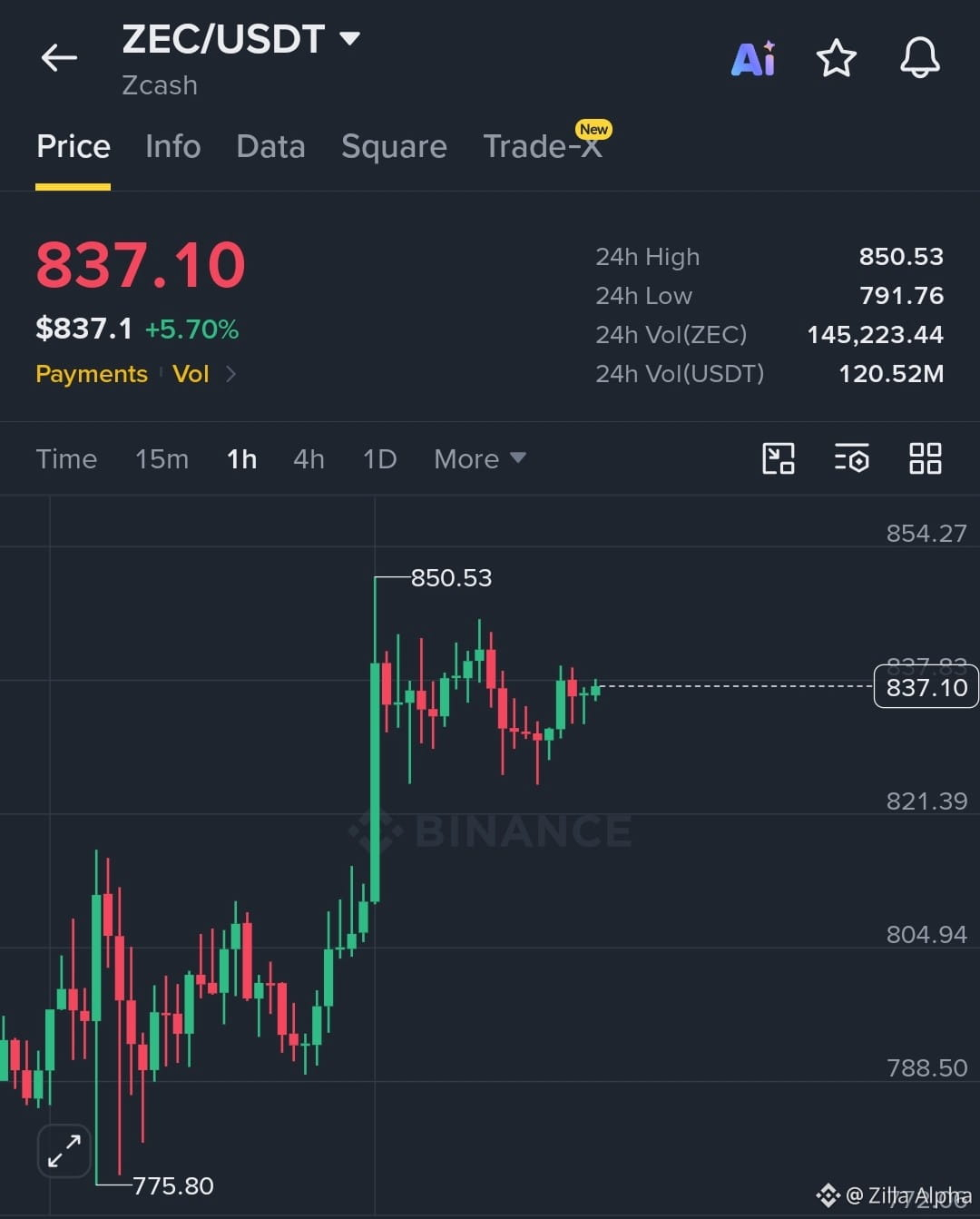Open the AI assistant icon
The width and height of the screenshot is (980, 1219).
(754, 59)
